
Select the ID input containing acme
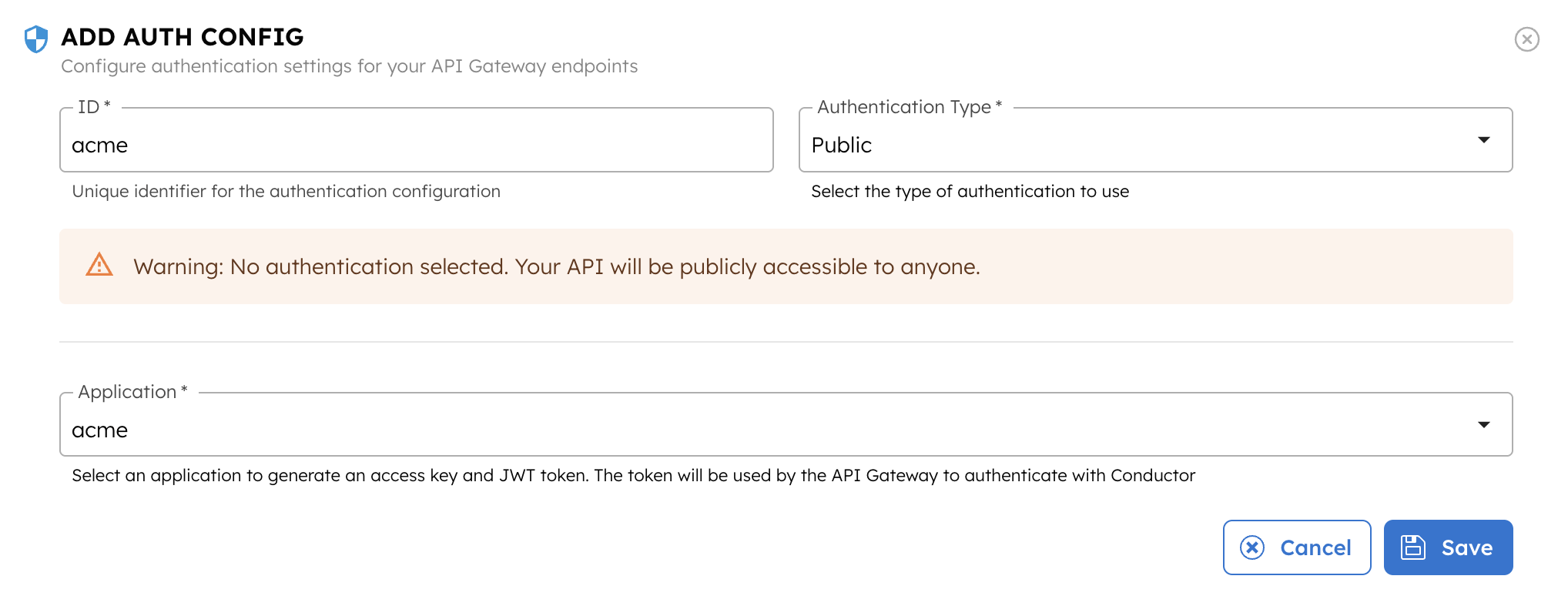[x=416, y=145]
